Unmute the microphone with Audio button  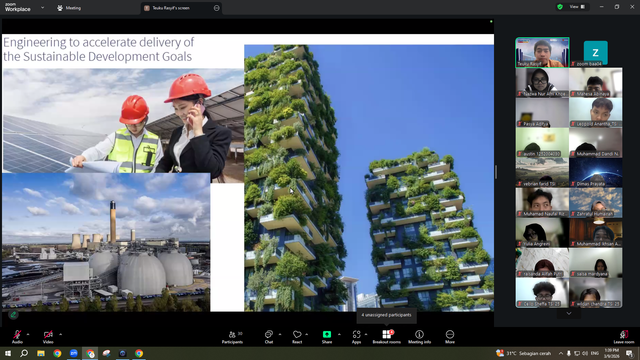(17, 337)
